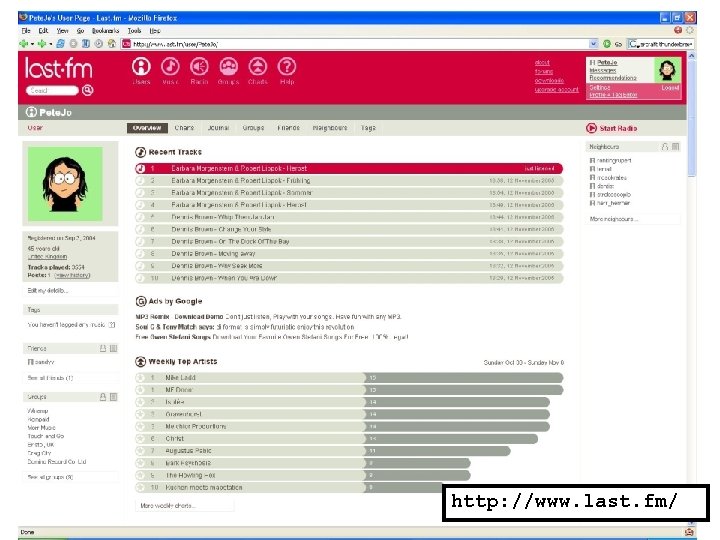Click the Edit my details link
This screenshot has height=540, width=720.
pyautogui.click(x=48, y=291)
